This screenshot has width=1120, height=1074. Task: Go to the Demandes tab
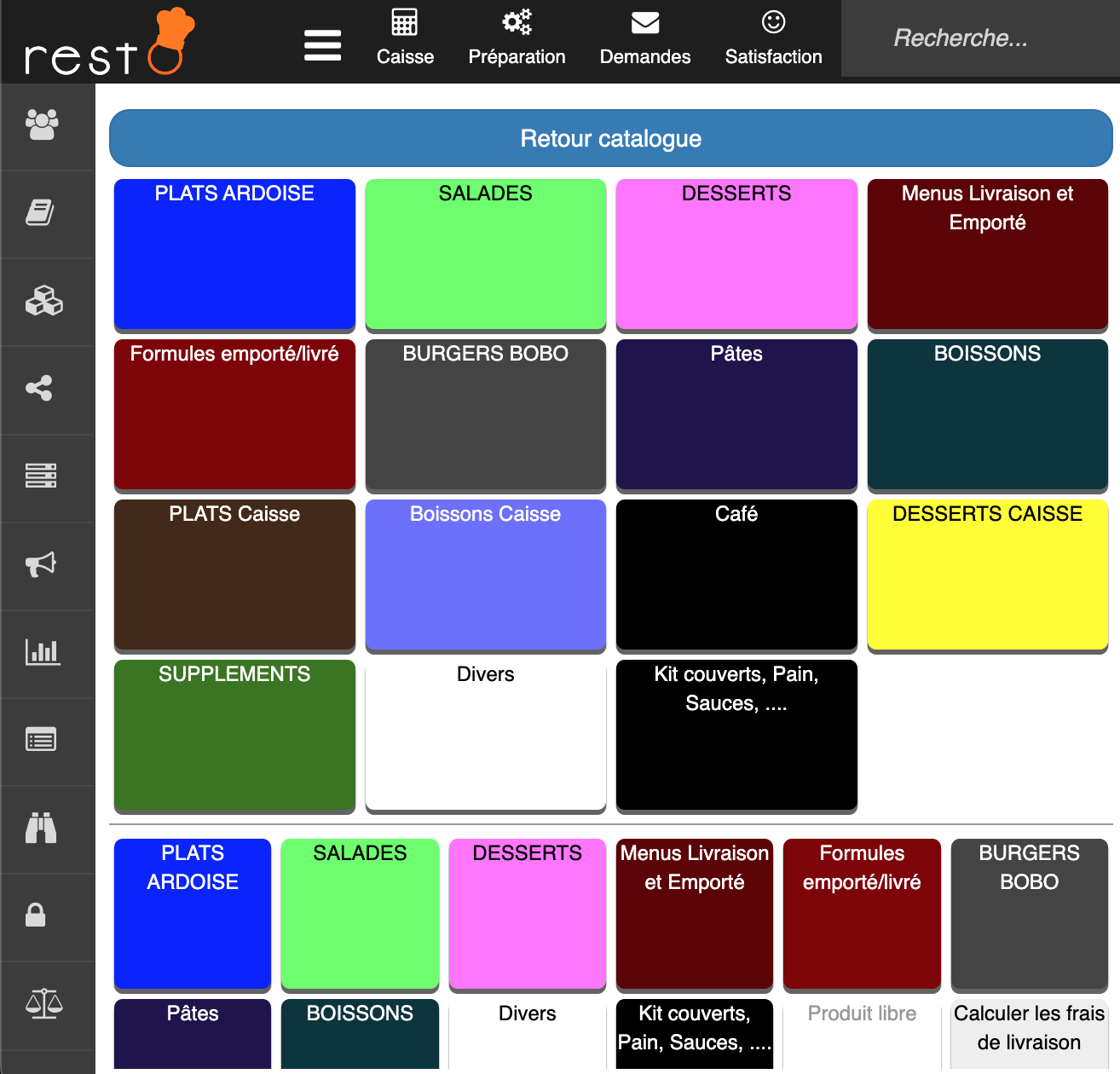pos(645,38)
